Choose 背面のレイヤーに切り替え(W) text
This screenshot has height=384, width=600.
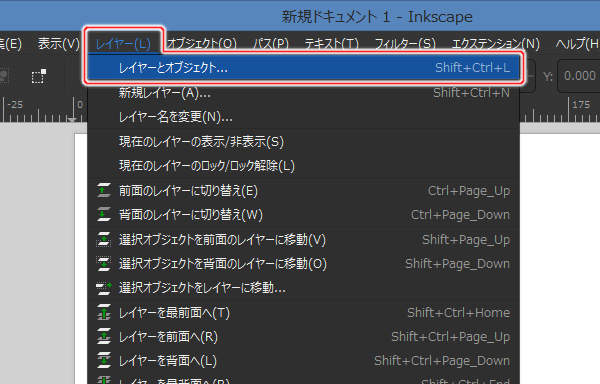click(191, 215)
